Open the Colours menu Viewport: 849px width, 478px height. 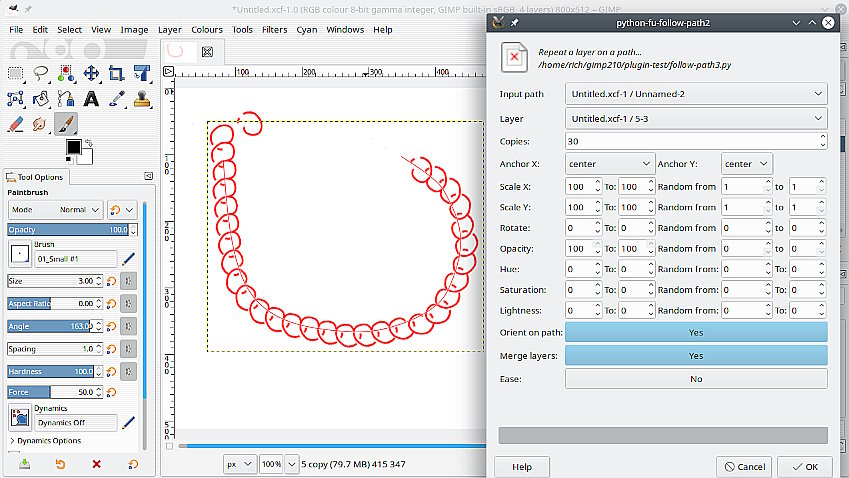pos(207,30)
